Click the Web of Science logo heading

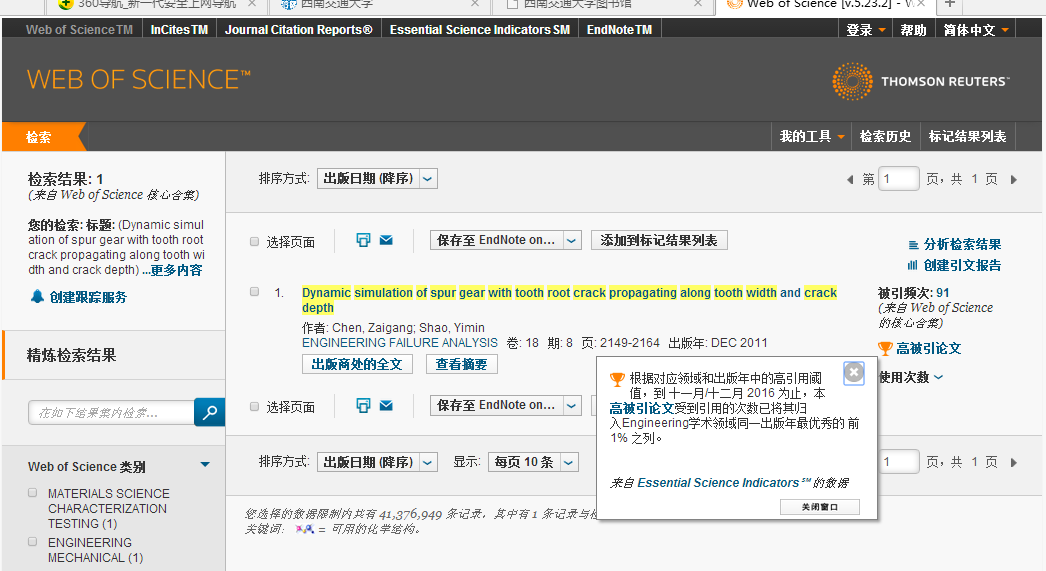coord(139,80)
